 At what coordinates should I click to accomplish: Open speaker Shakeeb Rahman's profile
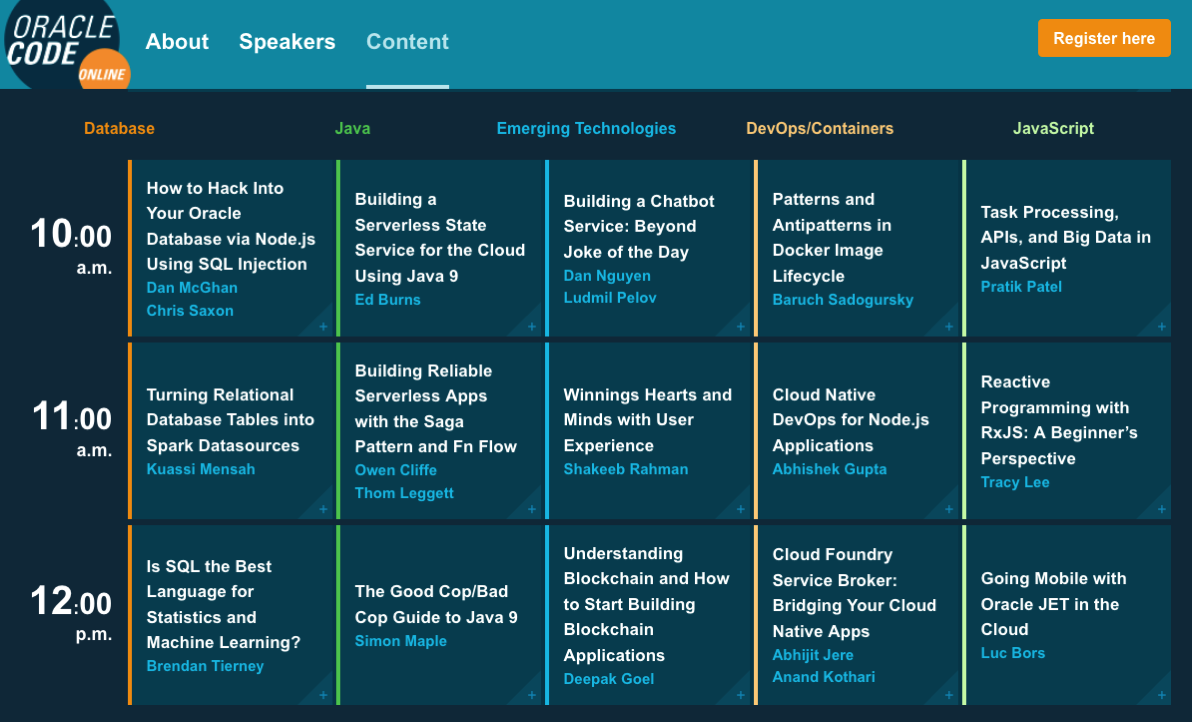(626, 469)
